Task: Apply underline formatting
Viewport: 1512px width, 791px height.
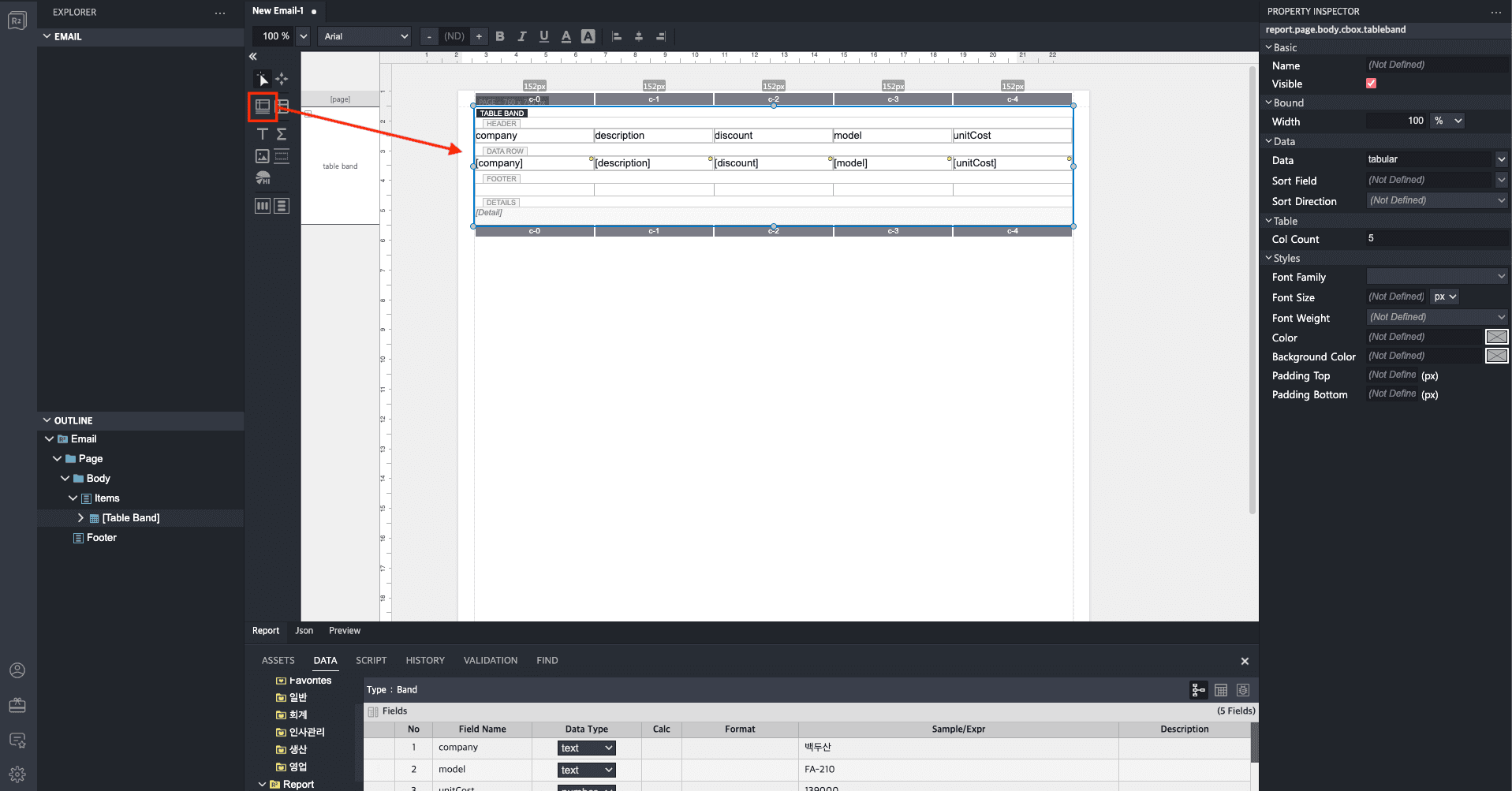Action: [x=543, y=36]
